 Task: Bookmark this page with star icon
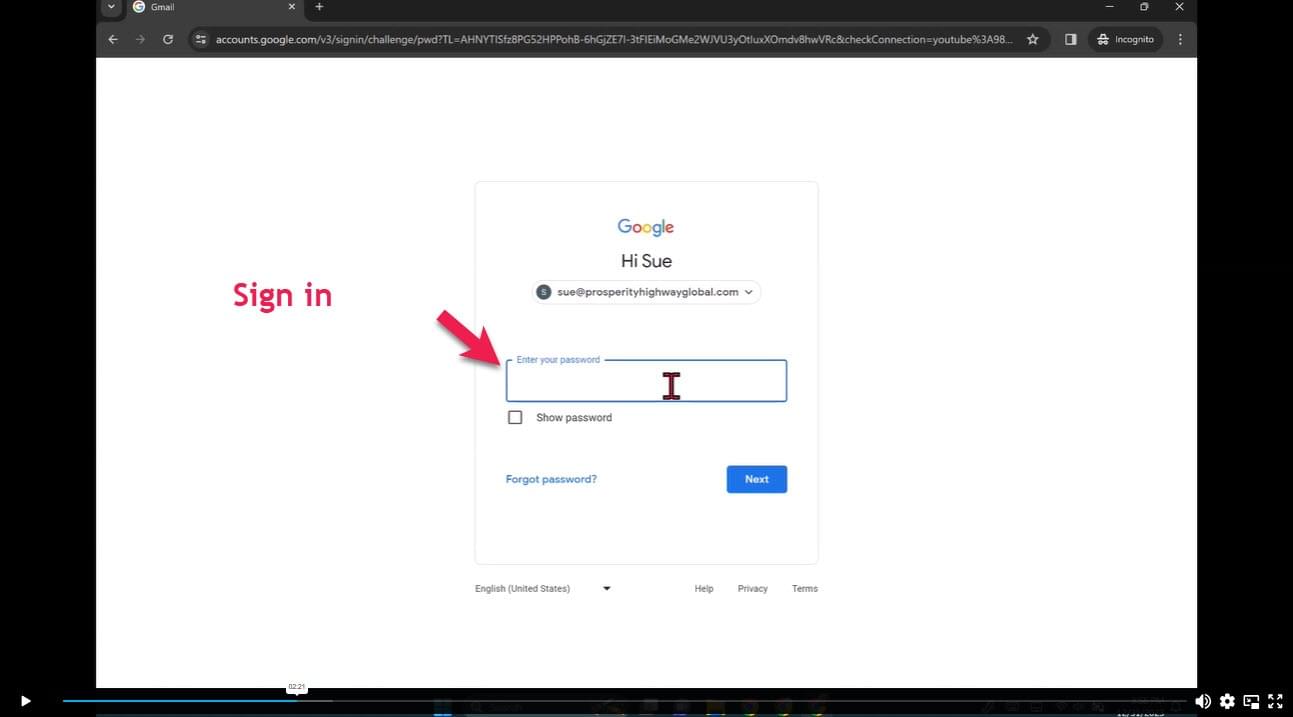1033,40
